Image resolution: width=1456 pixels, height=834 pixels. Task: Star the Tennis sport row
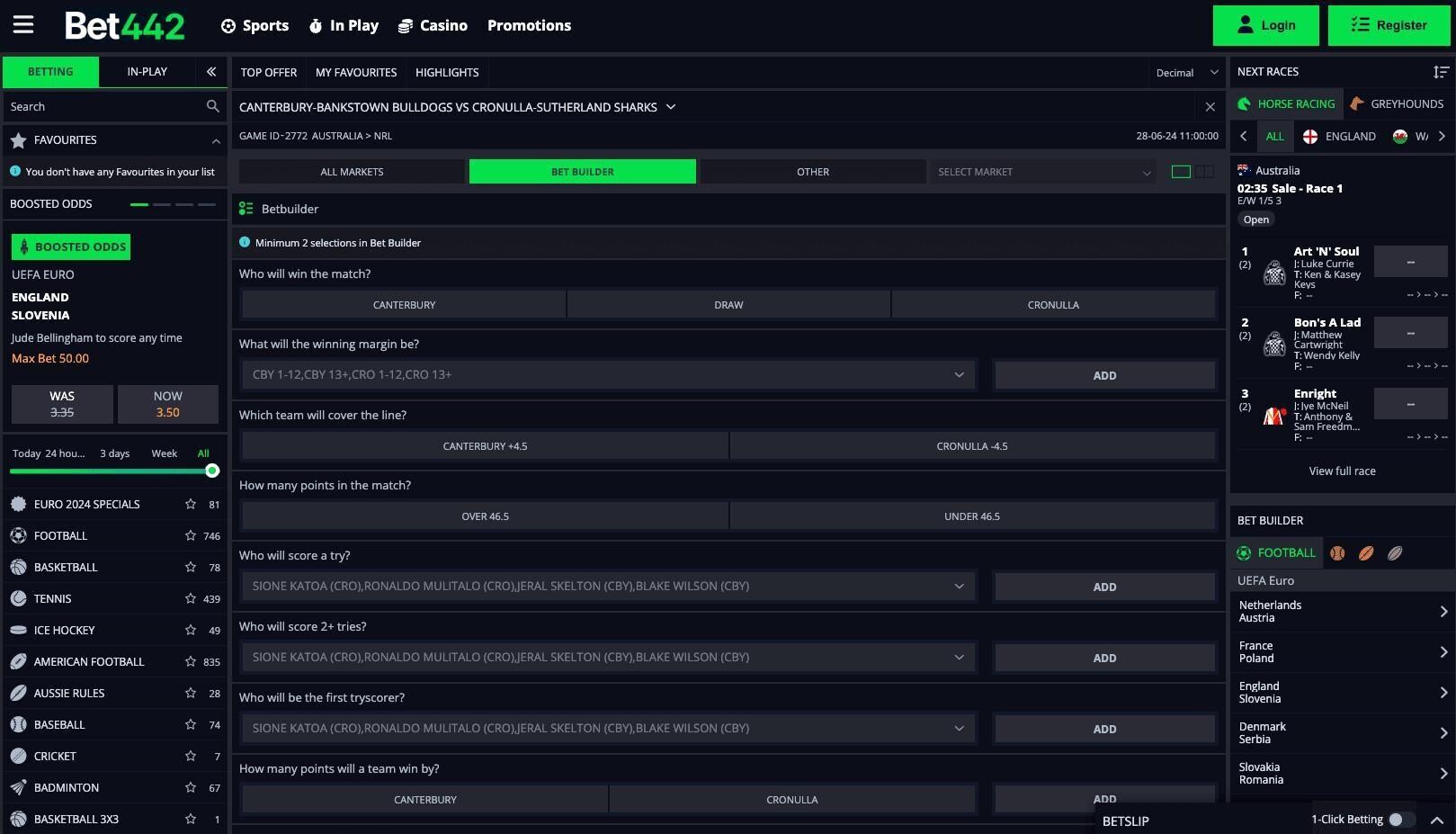191,599
